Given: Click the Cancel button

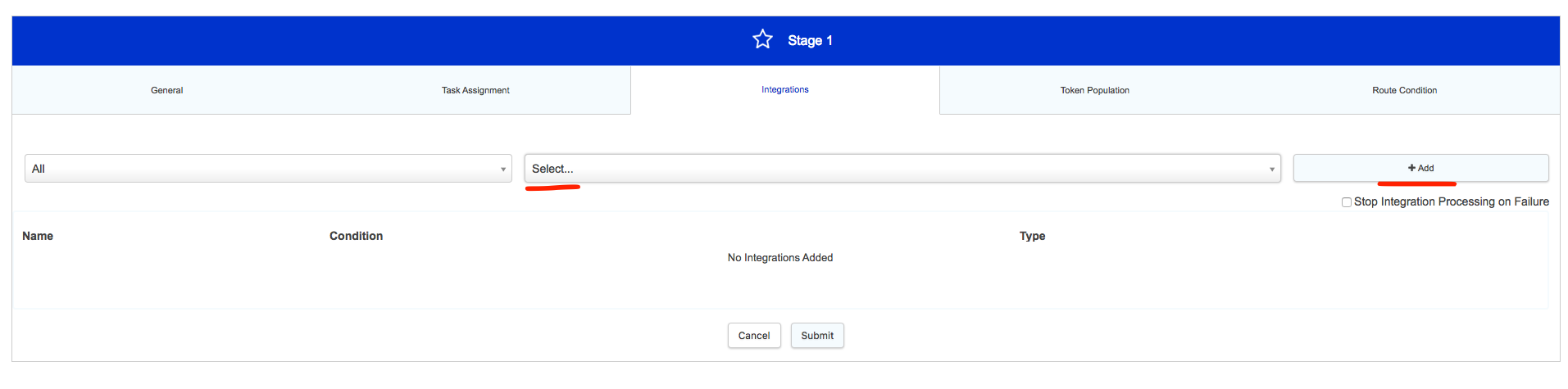Looking at the screenshot, I should tap(754, 336).
